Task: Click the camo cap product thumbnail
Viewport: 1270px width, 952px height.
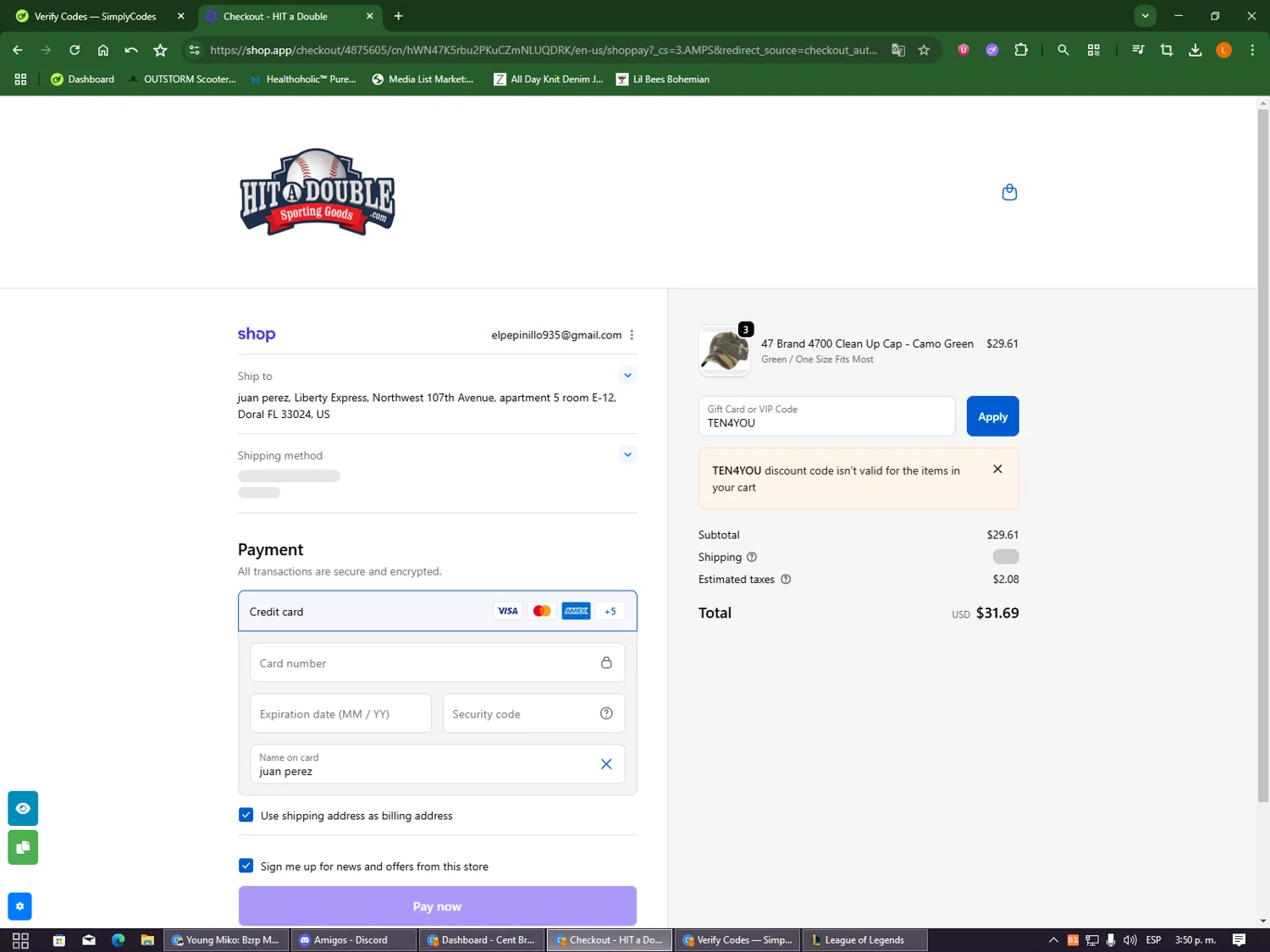Action: [725, 350]
